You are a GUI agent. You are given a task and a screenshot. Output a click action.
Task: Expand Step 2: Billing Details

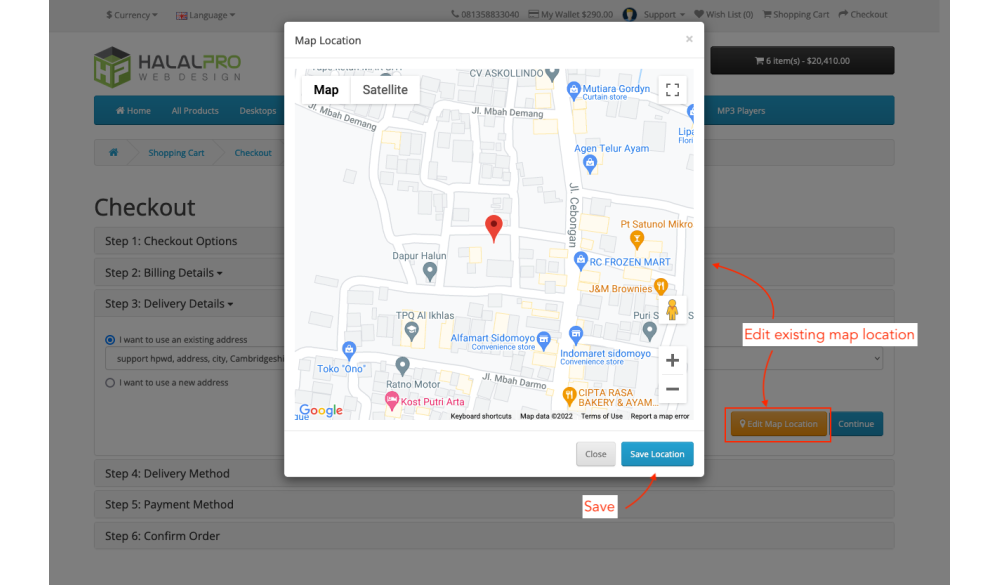coord(164,272)
